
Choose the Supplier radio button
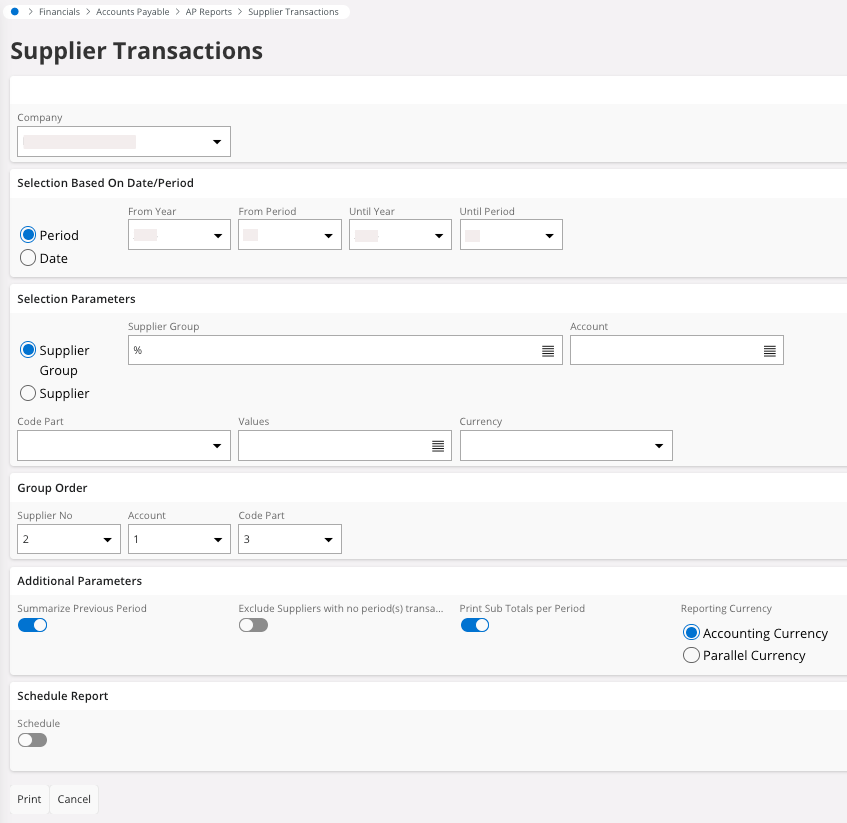click(29, 393)
